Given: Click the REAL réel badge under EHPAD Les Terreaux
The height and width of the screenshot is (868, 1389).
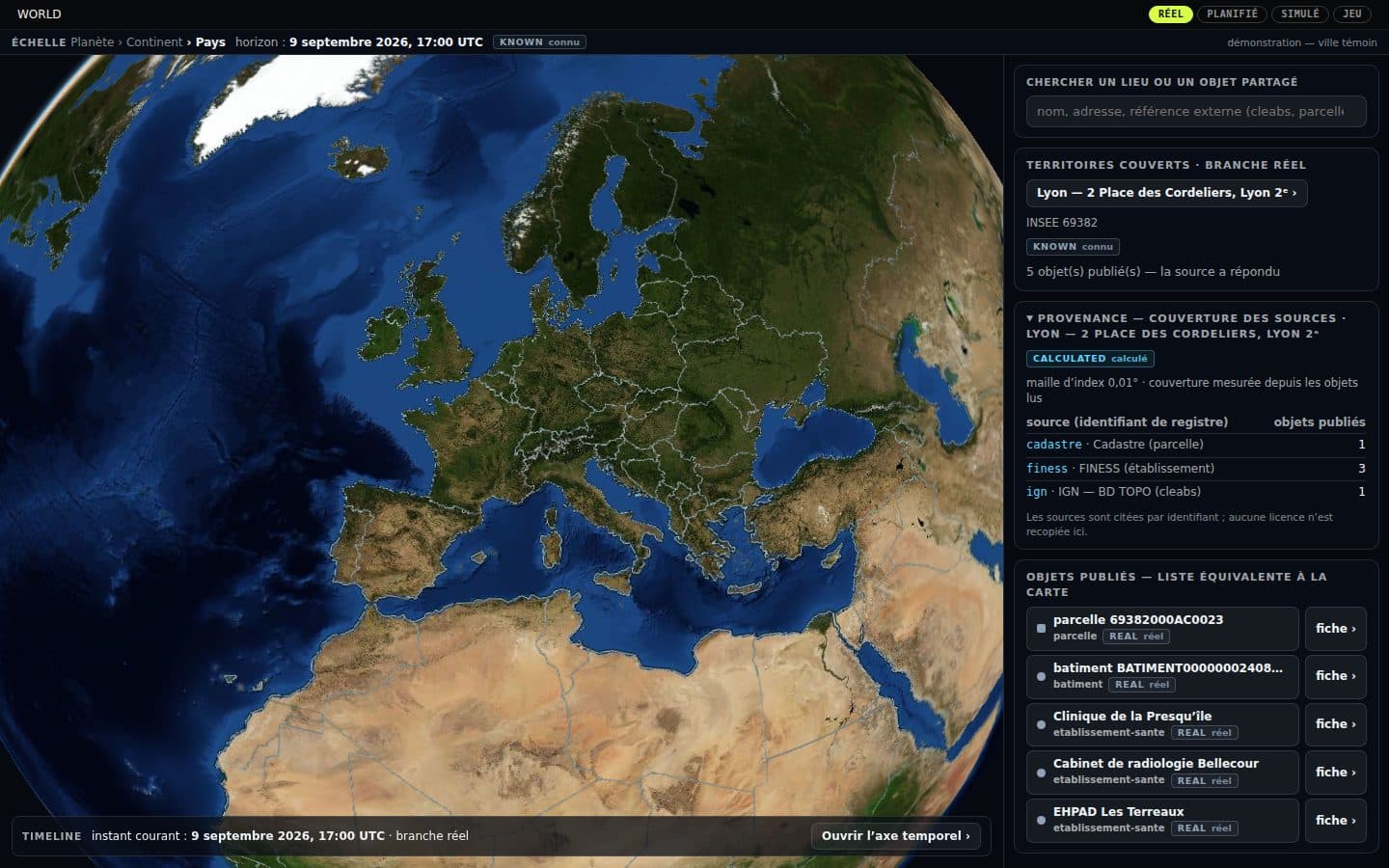Looking at the screenshot, I should pos(1205,828).
